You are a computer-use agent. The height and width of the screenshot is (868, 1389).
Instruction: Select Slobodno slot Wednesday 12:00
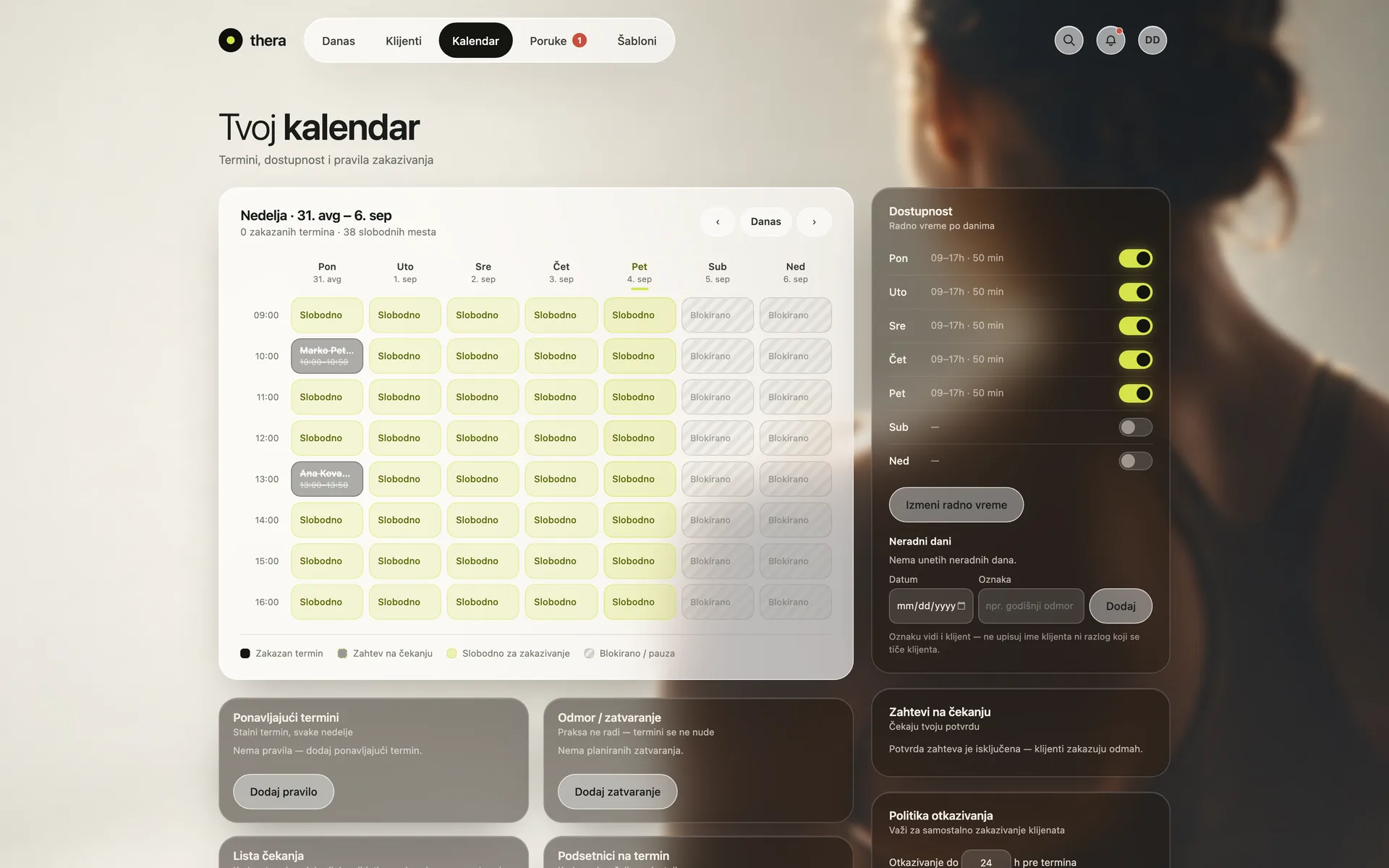(x=483, y=438)
